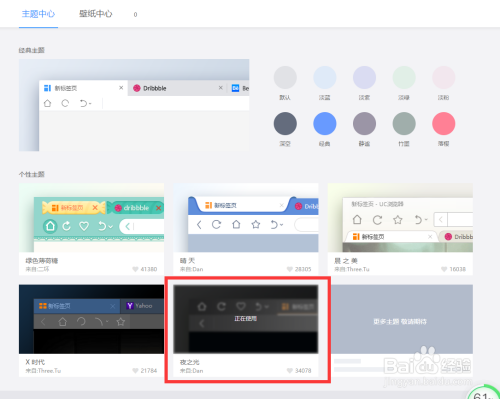Image resolution: width=500 pixels, height=399 pixels.
Task: Like the 绿色薄荷糖 theme with heart icon
Action: (135, 269)
